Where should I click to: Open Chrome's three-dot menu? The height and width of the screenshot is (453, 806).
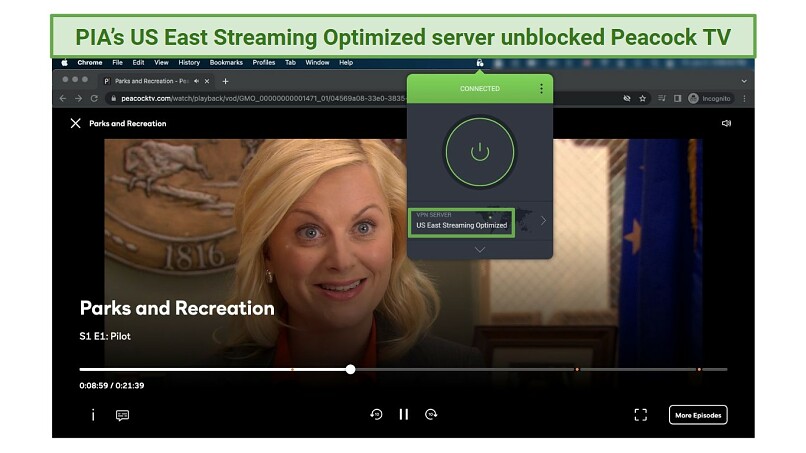pos(744,98)
